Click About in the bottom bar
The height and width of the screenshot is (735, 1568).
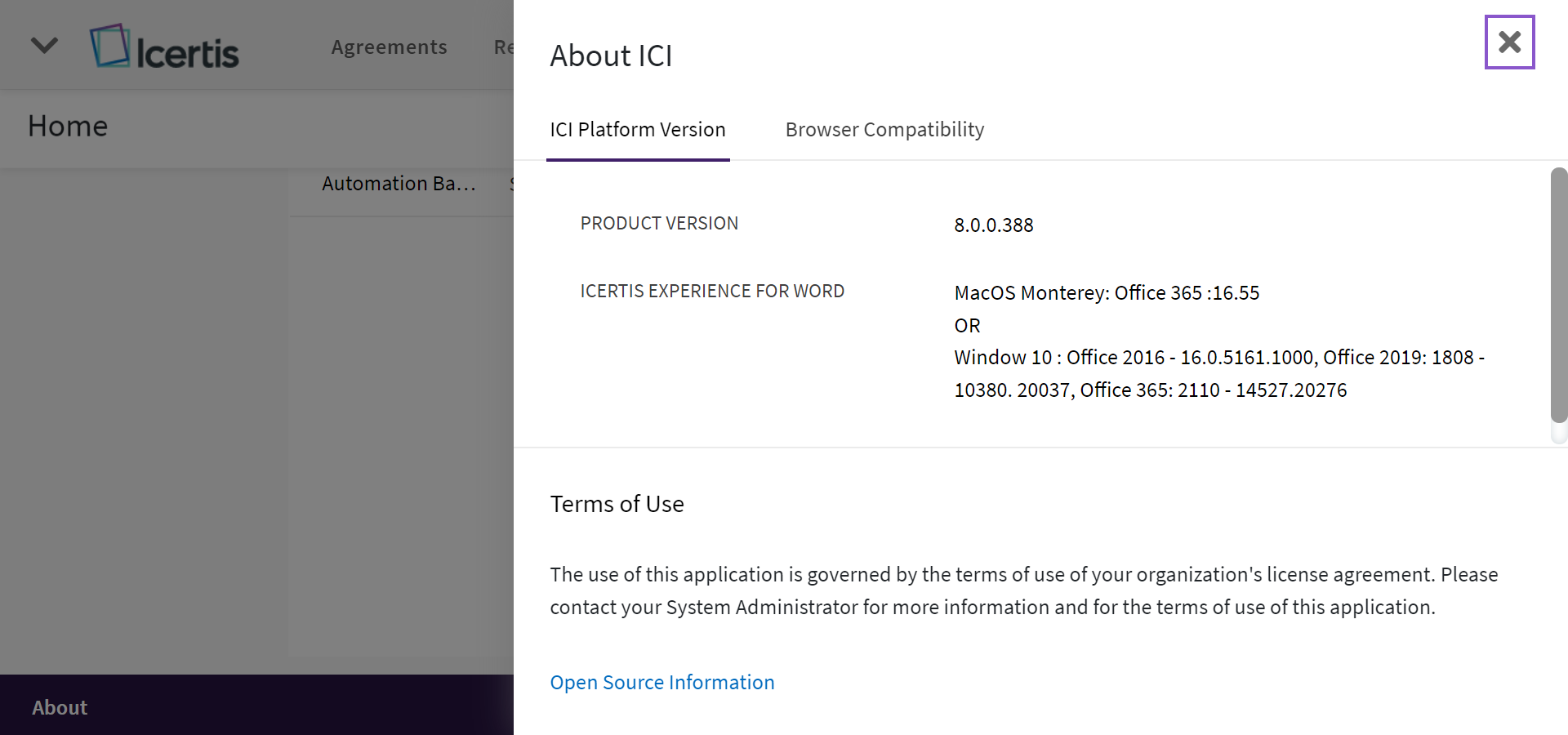(x=60, y=707)
